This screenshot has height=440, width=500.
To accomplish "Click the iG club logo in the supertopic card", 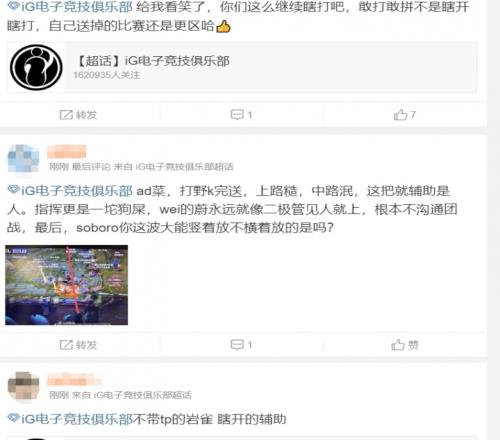I will [x=36, y=67].
